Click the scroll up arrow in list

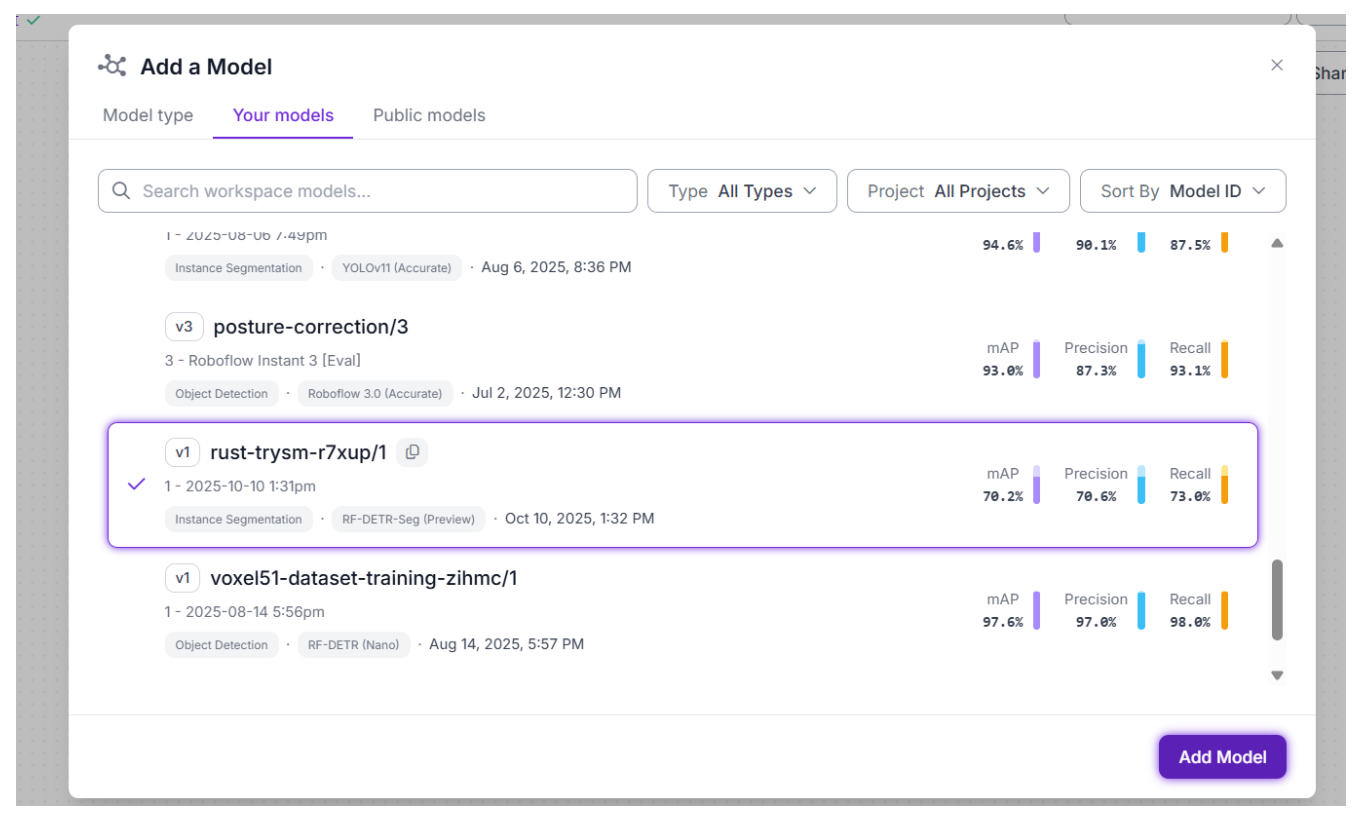pyautogui.click(x=1277, y=243)
